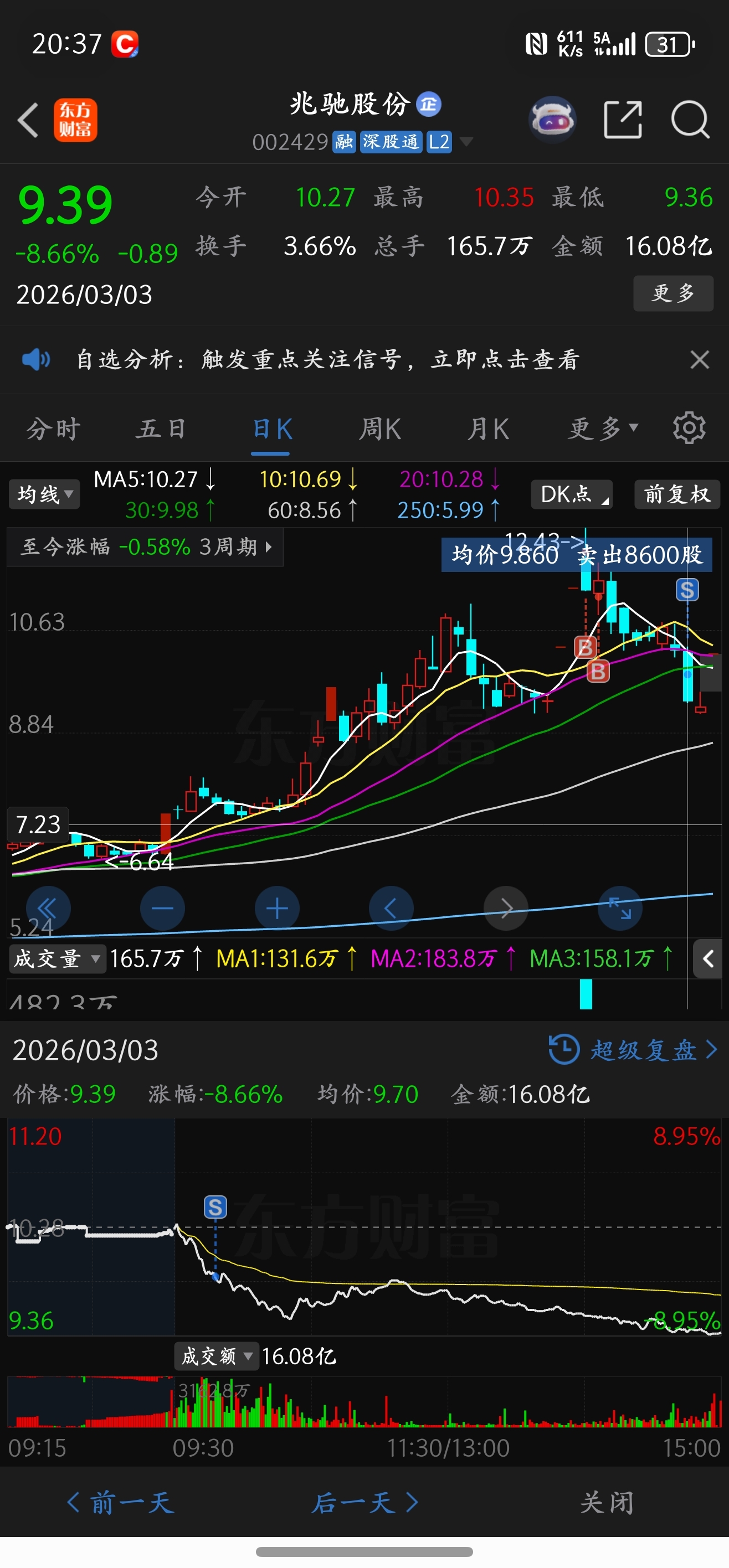Open chart settings gear icon
The image size is (729, 1568).
tap(689, 428)
